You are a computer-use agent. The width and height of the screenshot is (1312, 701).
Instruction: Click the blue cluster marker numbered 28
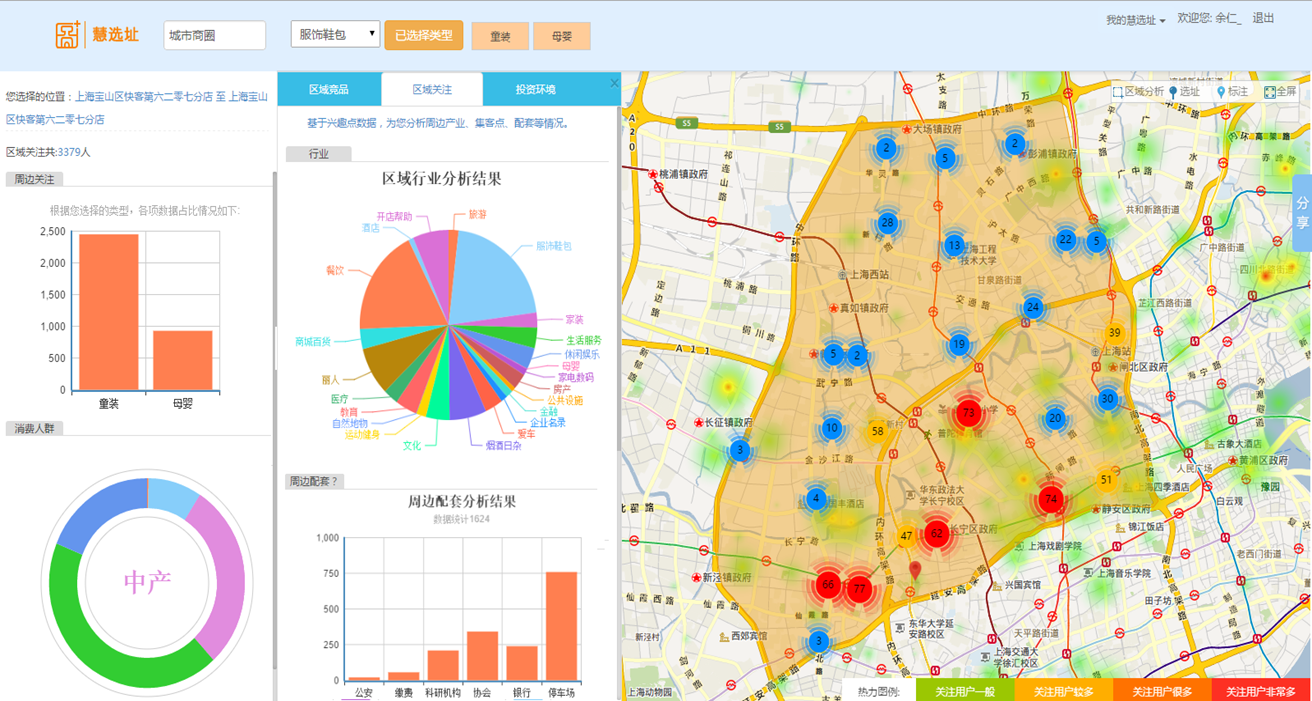(x=887, y=222)
